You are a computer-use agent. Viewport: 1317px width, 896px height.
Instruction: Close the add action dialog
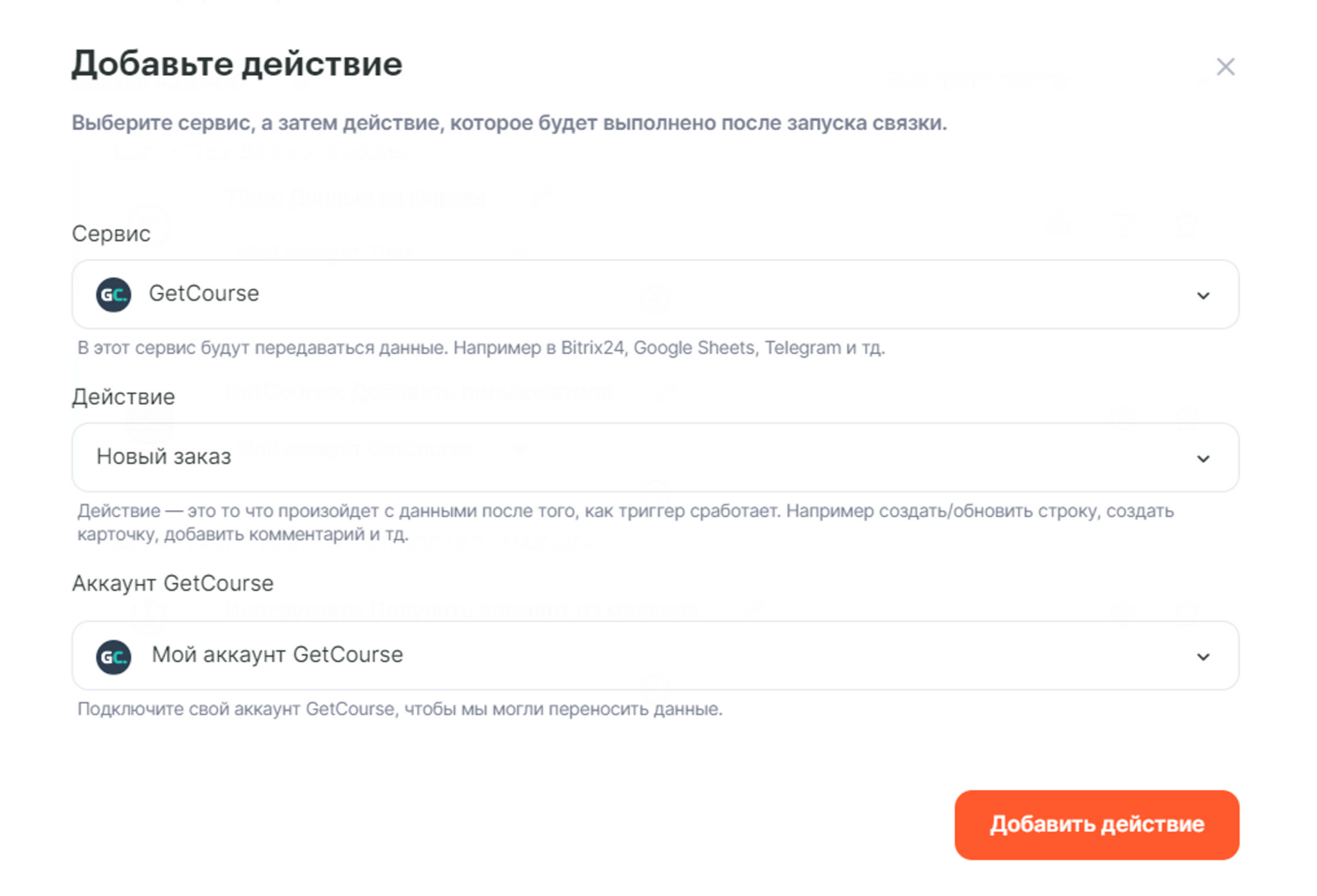pyautogui.click(x=1225, y=67)
